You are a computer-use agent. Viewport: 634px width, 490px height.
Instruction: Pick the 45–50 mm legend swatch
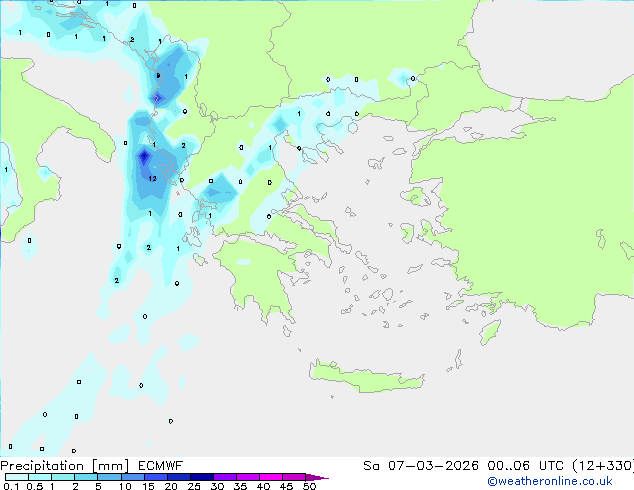(294, 477)
